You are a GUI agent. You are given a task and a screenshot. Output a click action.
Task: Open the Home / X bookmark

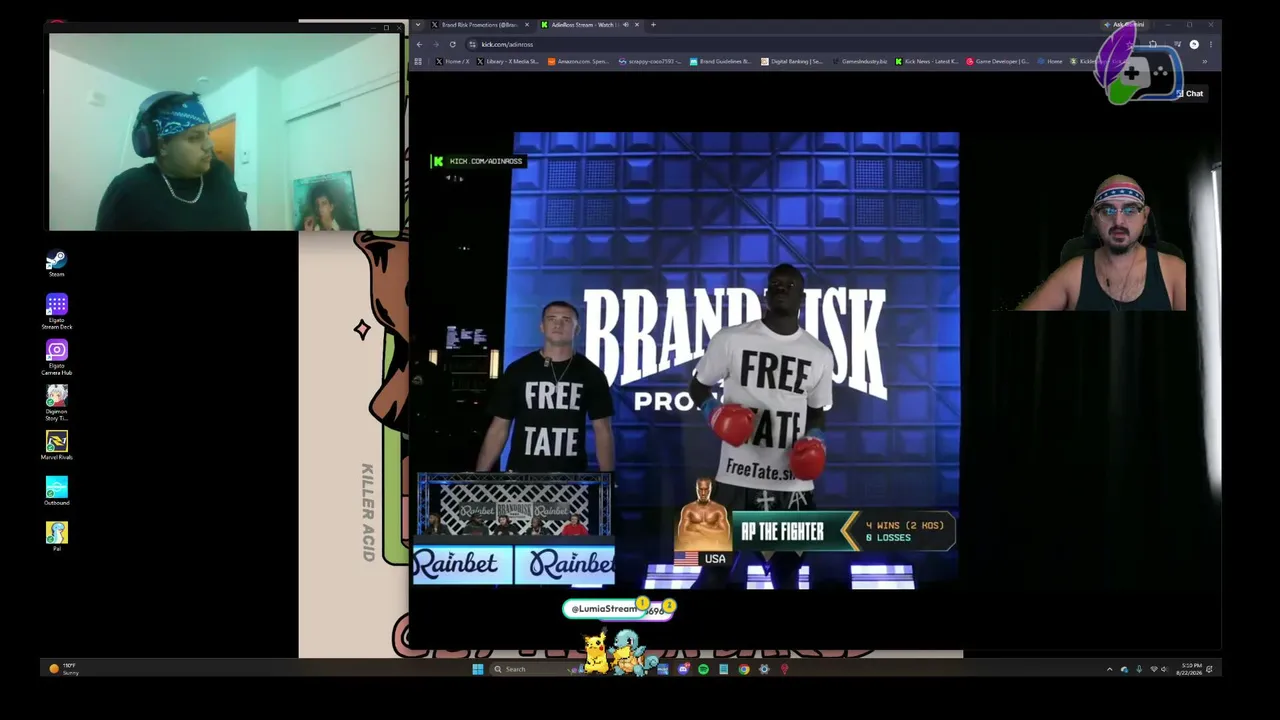coord(452,62)
